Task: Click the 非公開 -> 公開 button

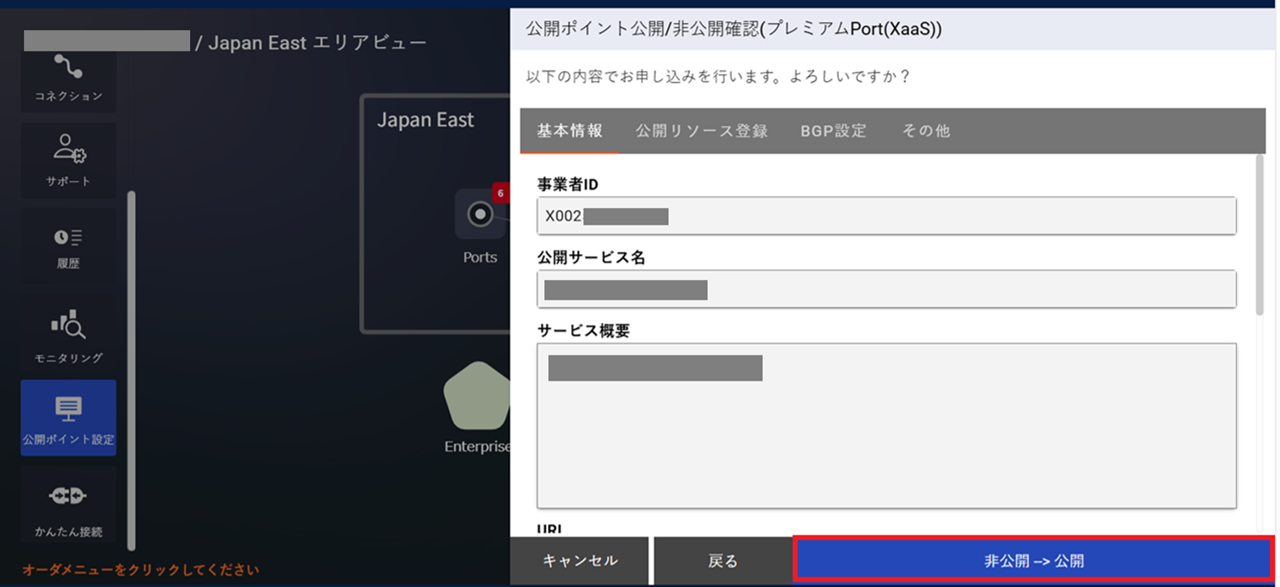Action: [1033, 560]
